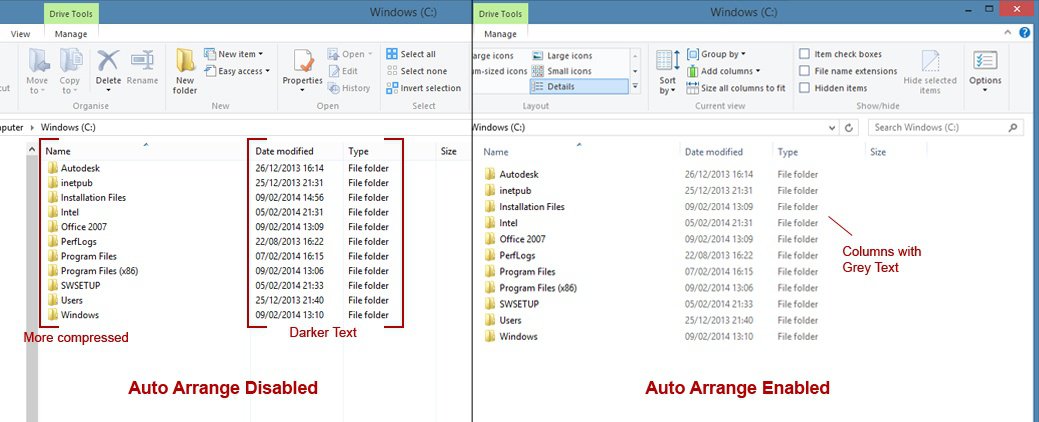Open the View ribbon tab

click(x=20, y=34)
